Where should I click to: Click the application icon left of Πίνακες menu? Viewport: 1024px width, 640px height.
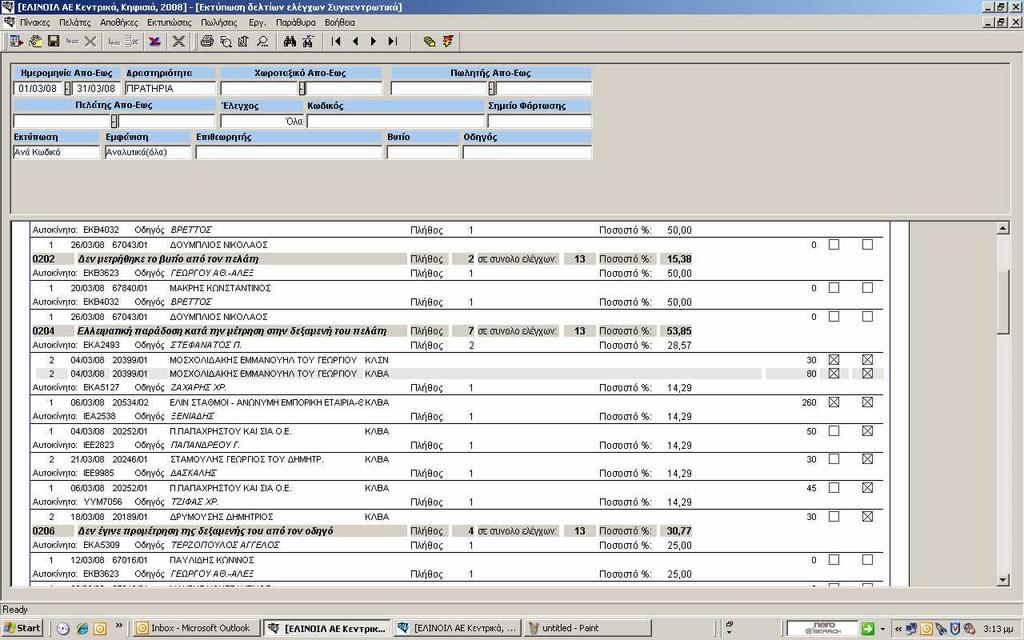pos(8,22)
